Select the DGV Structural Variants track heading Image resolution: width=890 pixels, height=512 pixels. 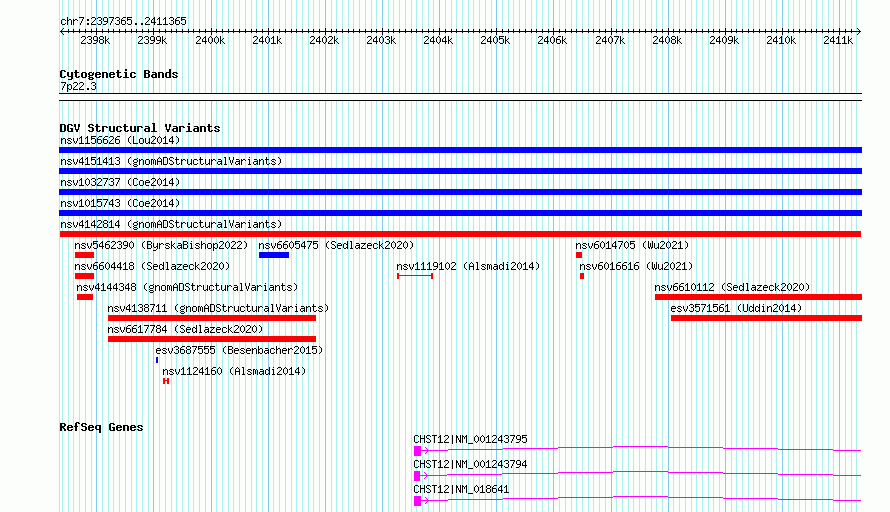click(140, 128)
